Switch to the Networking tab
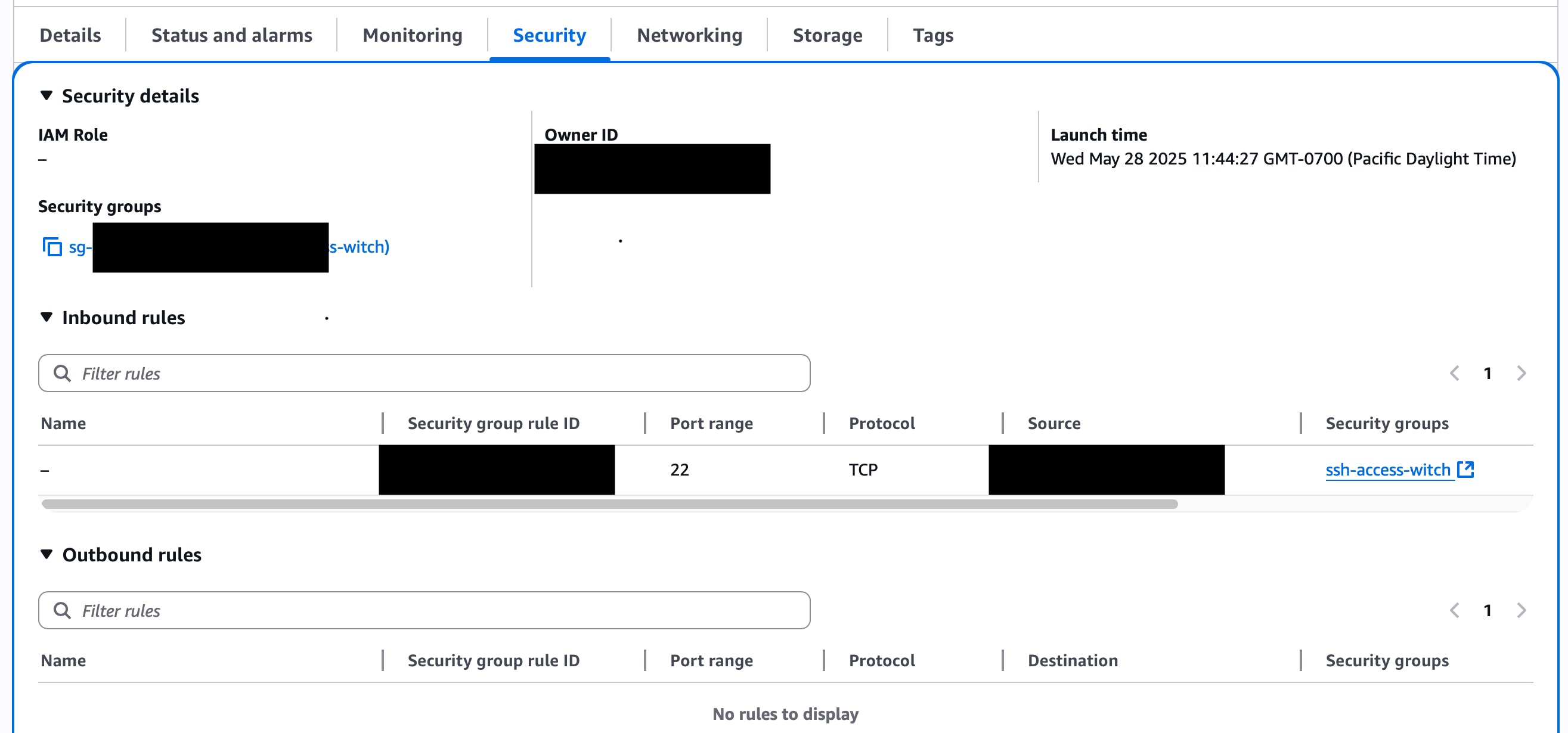Screen dimensions: 1568x733 (x=689, y=35)
